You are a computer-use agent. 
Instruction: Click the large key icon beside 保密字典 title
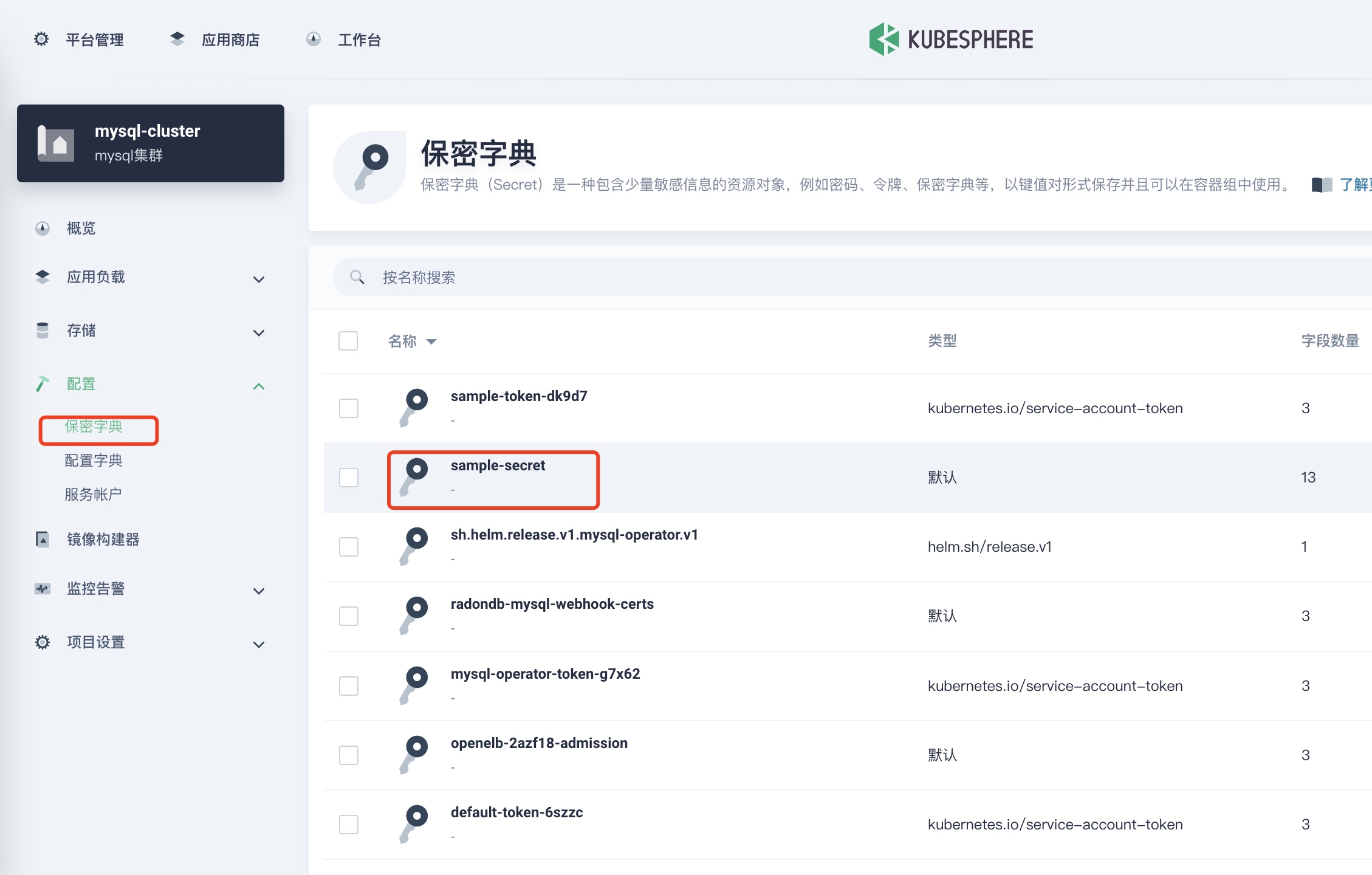tap(369, 167)
